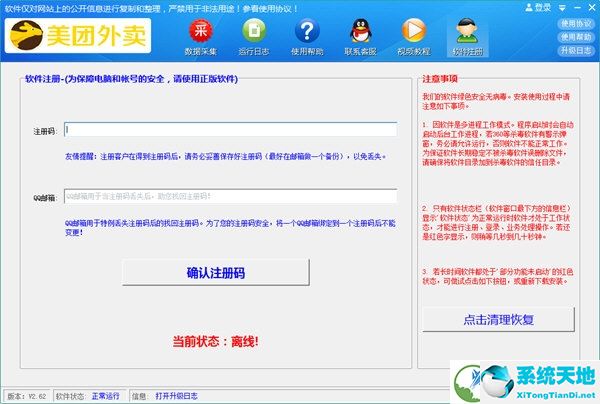
Task: Click the 注册码 field label
Action: tap(45, 132)
